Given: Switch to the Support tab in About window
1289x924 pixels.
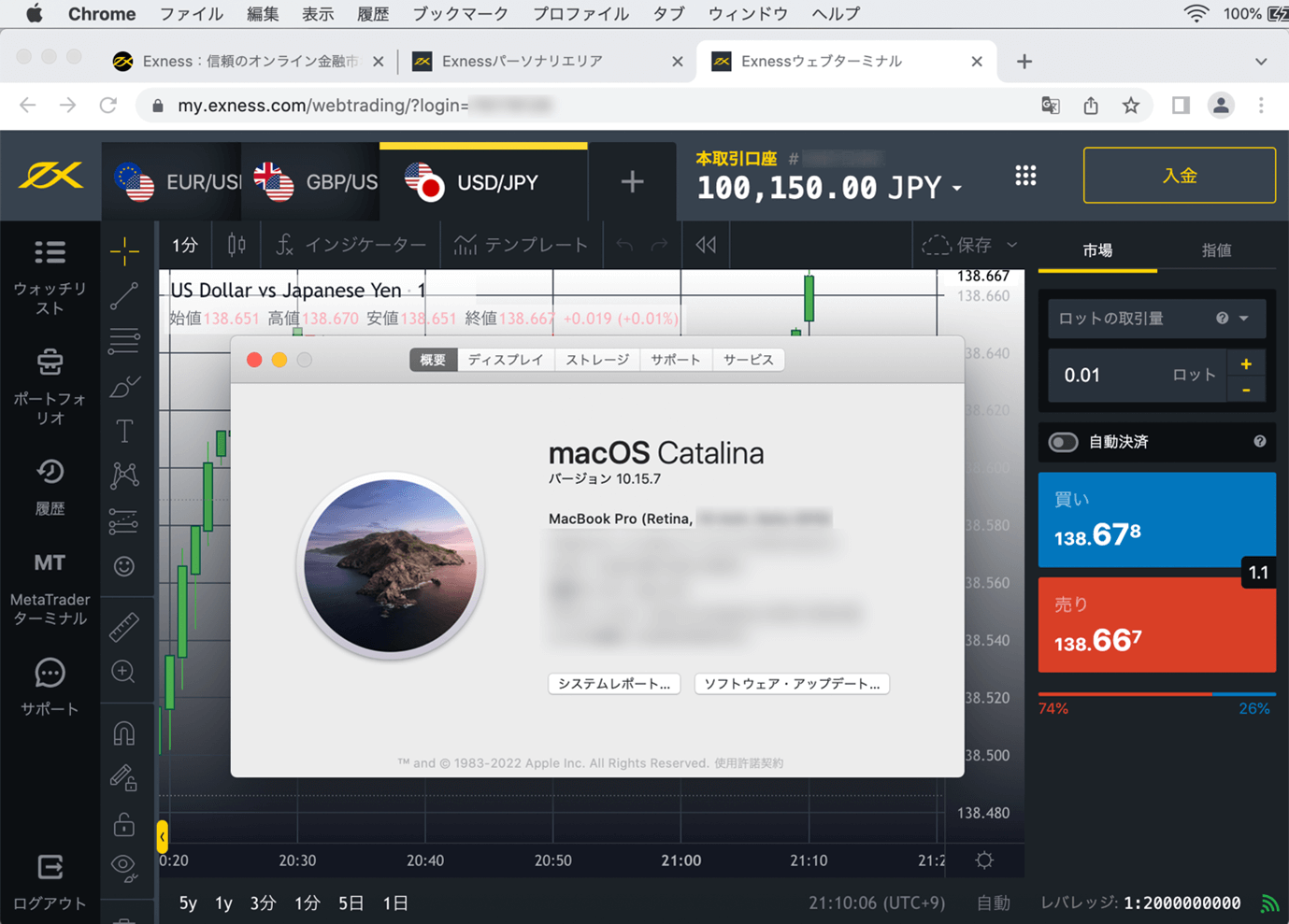Looking at the screenshot, I should pos(676,360).
